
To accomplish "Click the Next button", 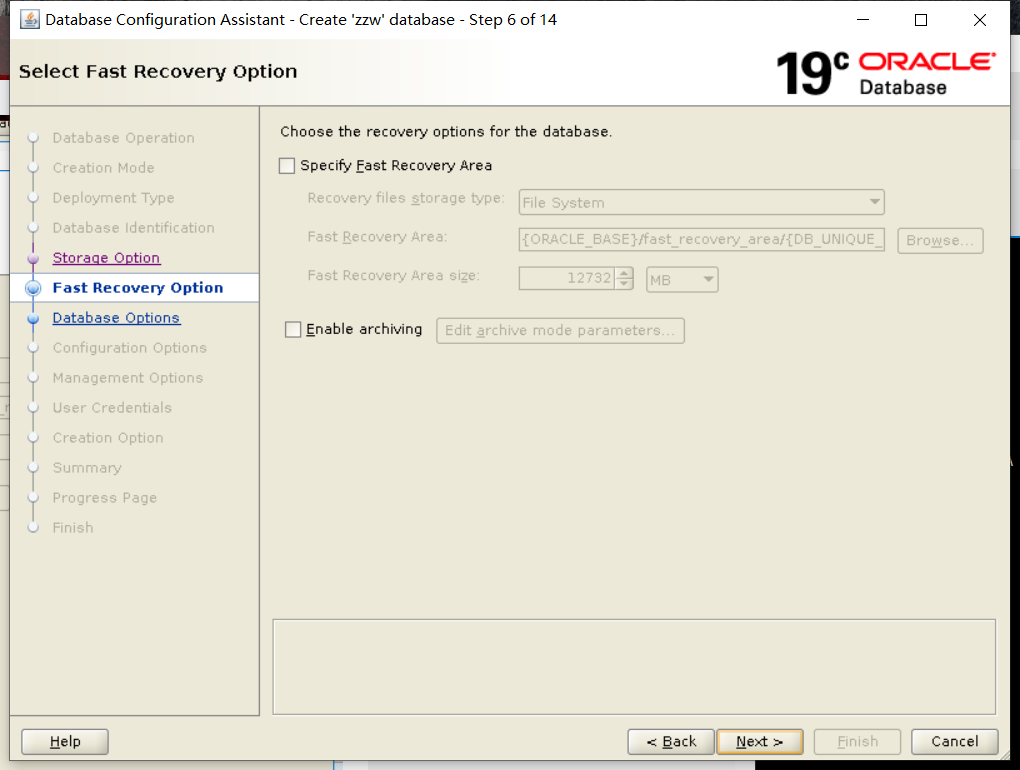I will click(x=760, y=741).
